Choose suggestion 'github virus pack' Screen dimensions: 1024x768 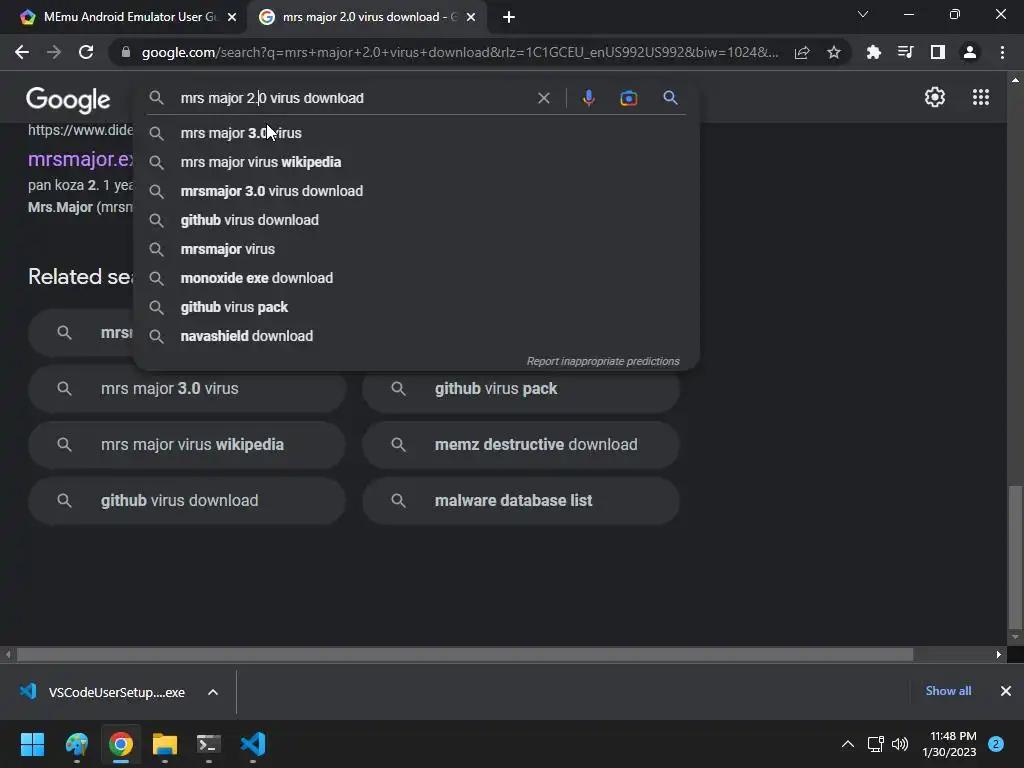[416, 307]
